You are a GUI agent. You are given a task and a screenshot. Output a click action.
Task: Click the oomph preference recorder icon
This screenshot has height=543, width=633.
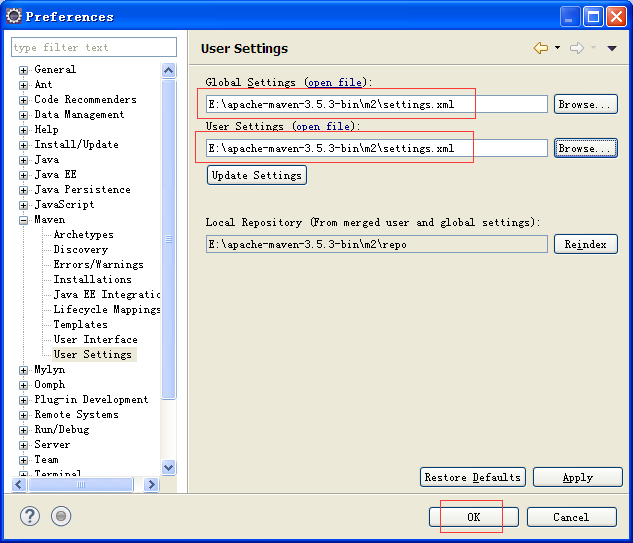coord(61,516)
